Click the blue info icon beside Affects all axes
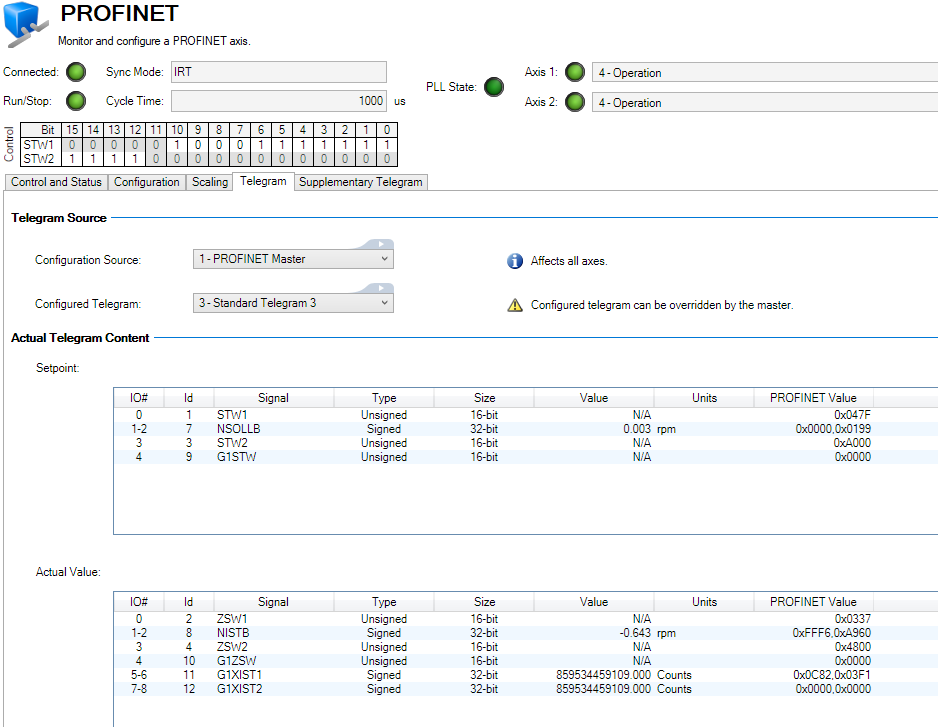Image resolution: width=938 pixels, height=727 pixels. [x=515, y=261]
